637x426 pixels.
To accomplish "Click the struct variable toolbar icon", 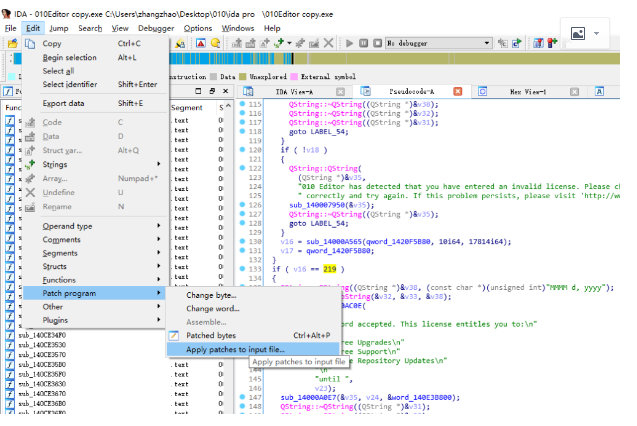I will [x=265, y=43].
